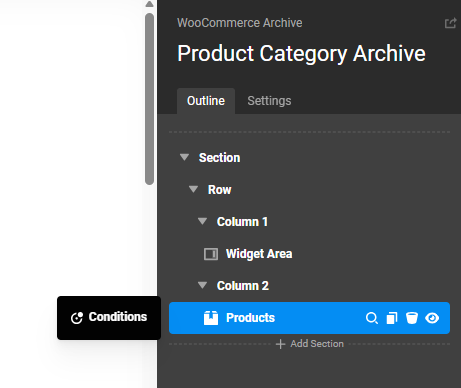The height and width of the screenshot is (388, 461).
Task: Select the Row outline item
Action: tap(219, 190)
